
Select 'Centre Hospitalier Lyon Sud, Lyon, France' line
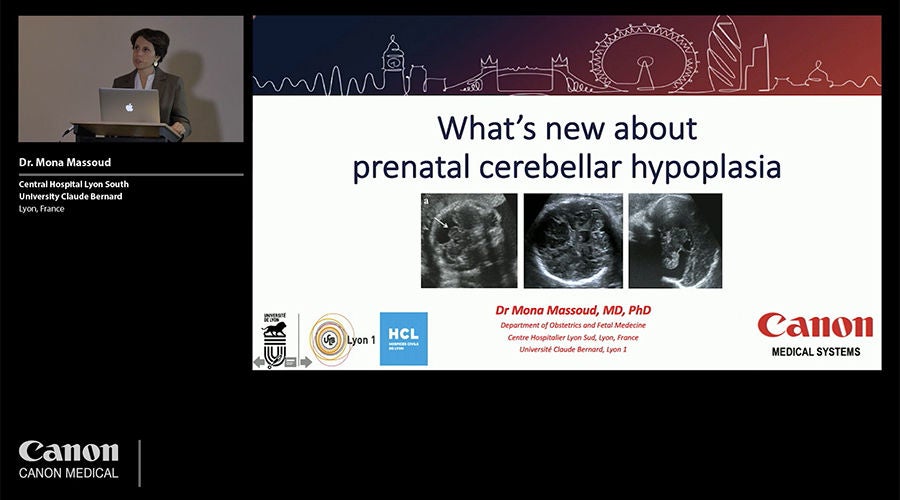[x=573, y=338]
